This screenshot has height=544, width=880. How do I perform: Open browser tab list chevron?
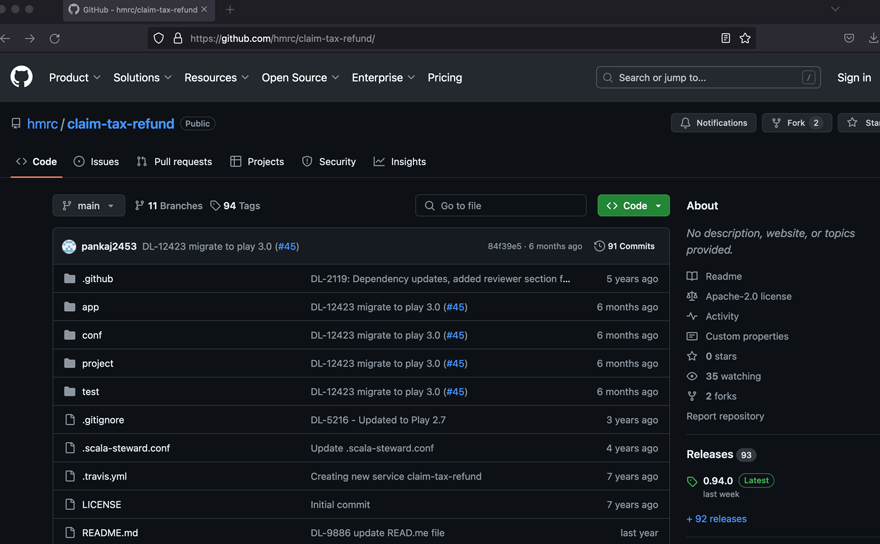(835, 9)
